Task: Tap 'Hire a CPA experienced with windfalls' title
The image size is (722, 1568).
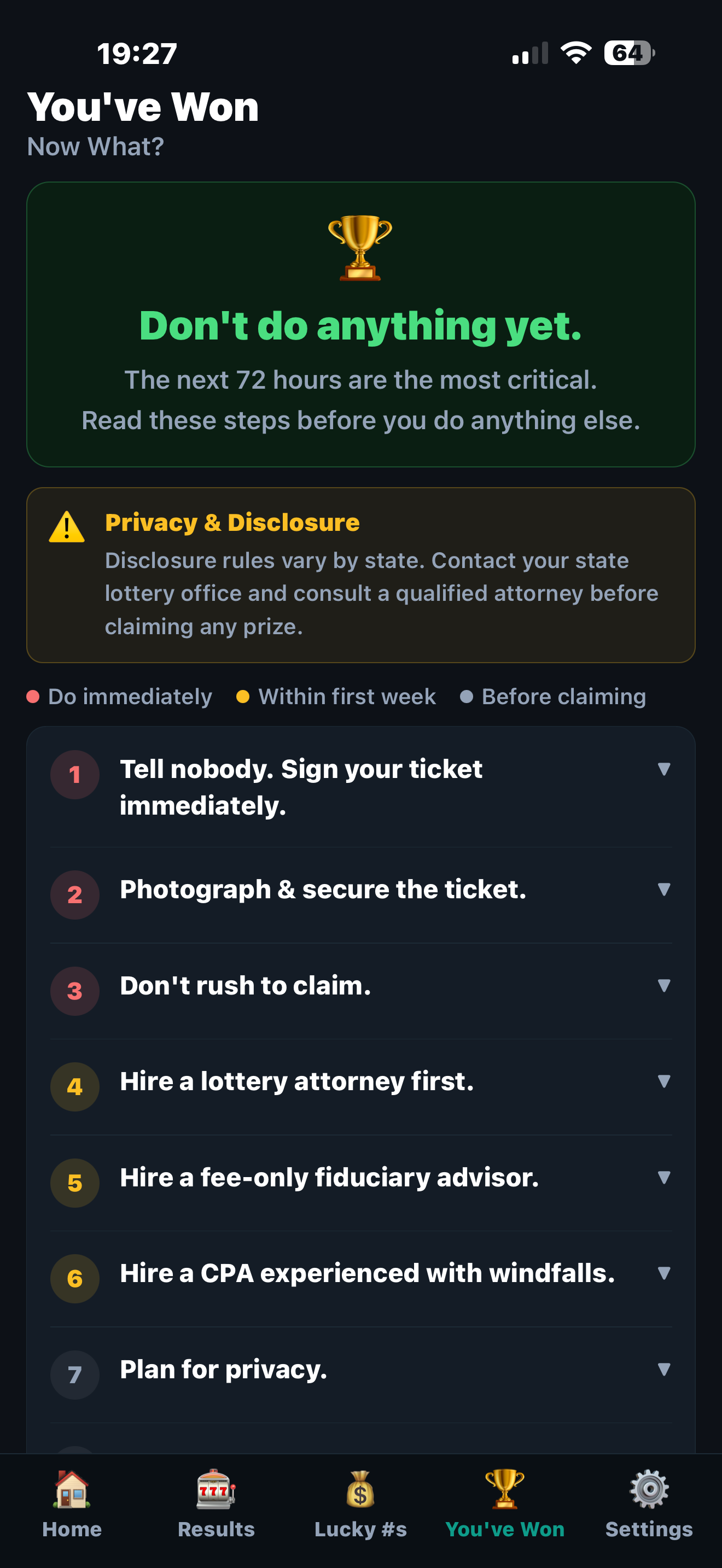Action: 367,1273
